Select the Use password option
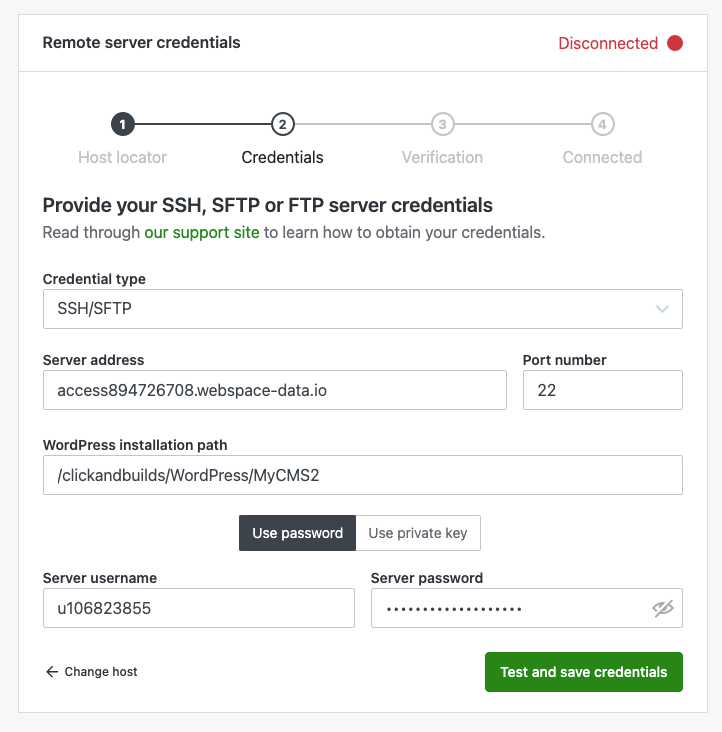Screen dimensions: 722x732 coord(297,533)
